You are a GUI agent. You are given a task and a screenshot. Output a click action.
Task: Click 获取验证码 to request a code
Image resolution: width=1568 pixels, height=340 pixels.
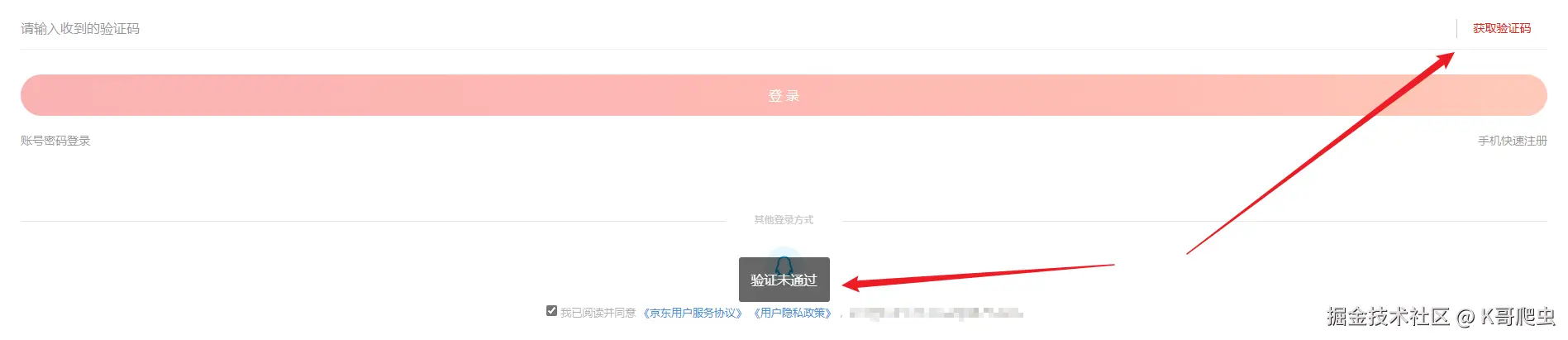[1501, 28]
